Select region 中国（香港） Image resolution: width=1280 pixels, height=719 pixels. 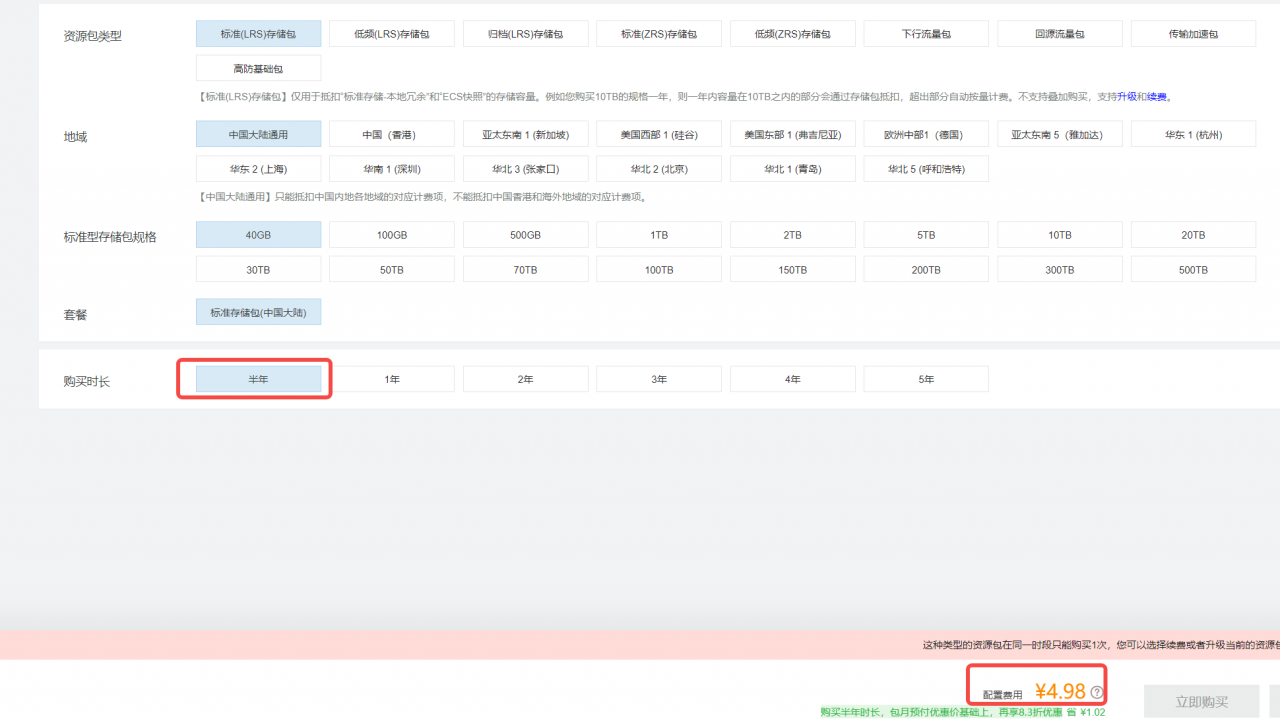point(392,134)
